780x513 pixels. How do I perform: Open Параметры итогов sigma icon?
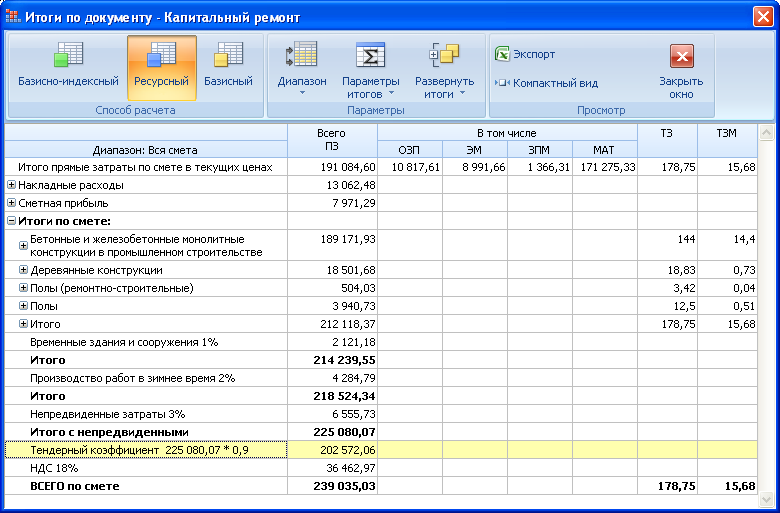tap(371, 56)
